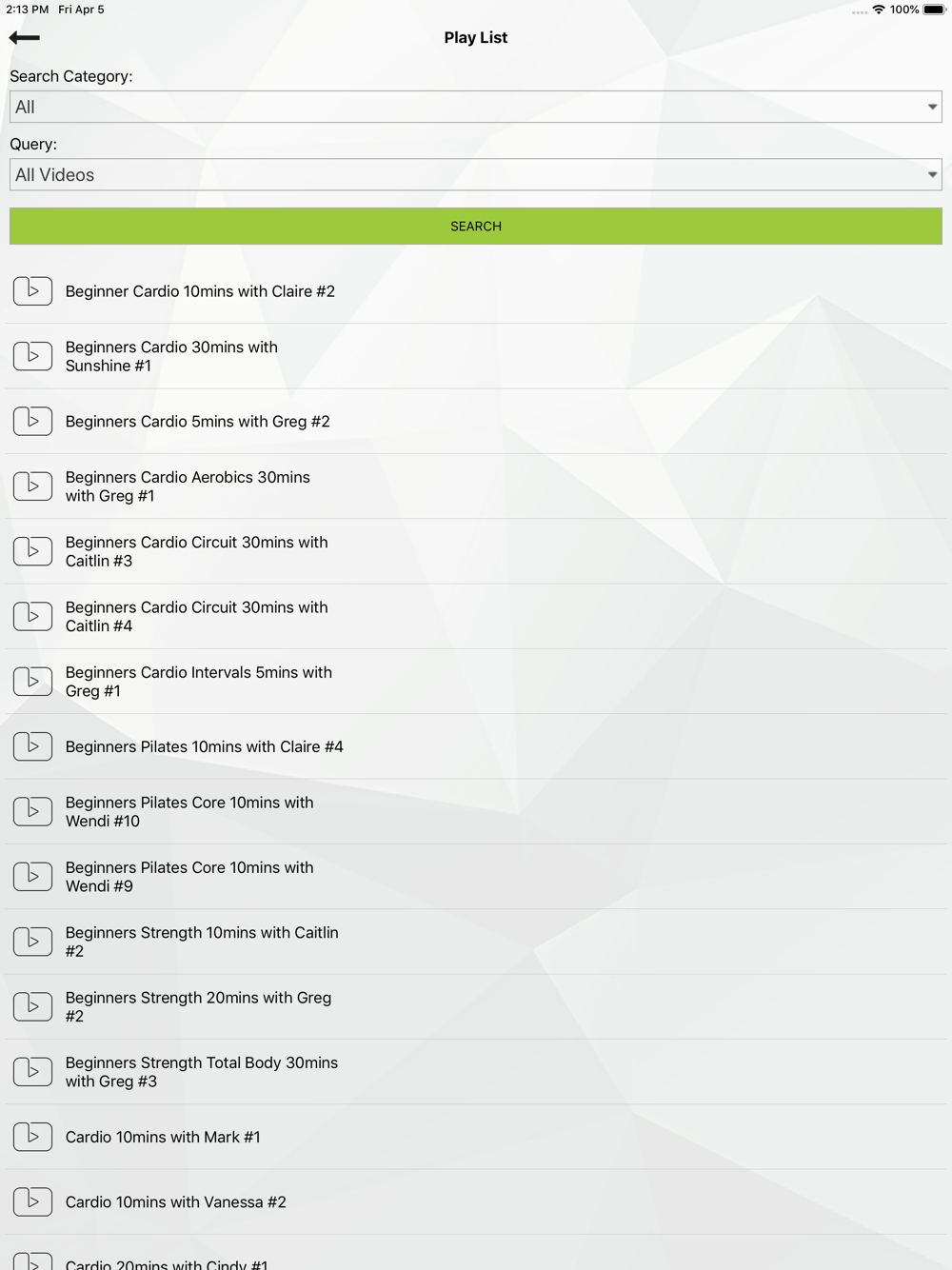952x1270 pixels.
Task: Play icon for Beginners Cardio Aerobics 30mins with Greg #1
Action: tap(32, 486)
